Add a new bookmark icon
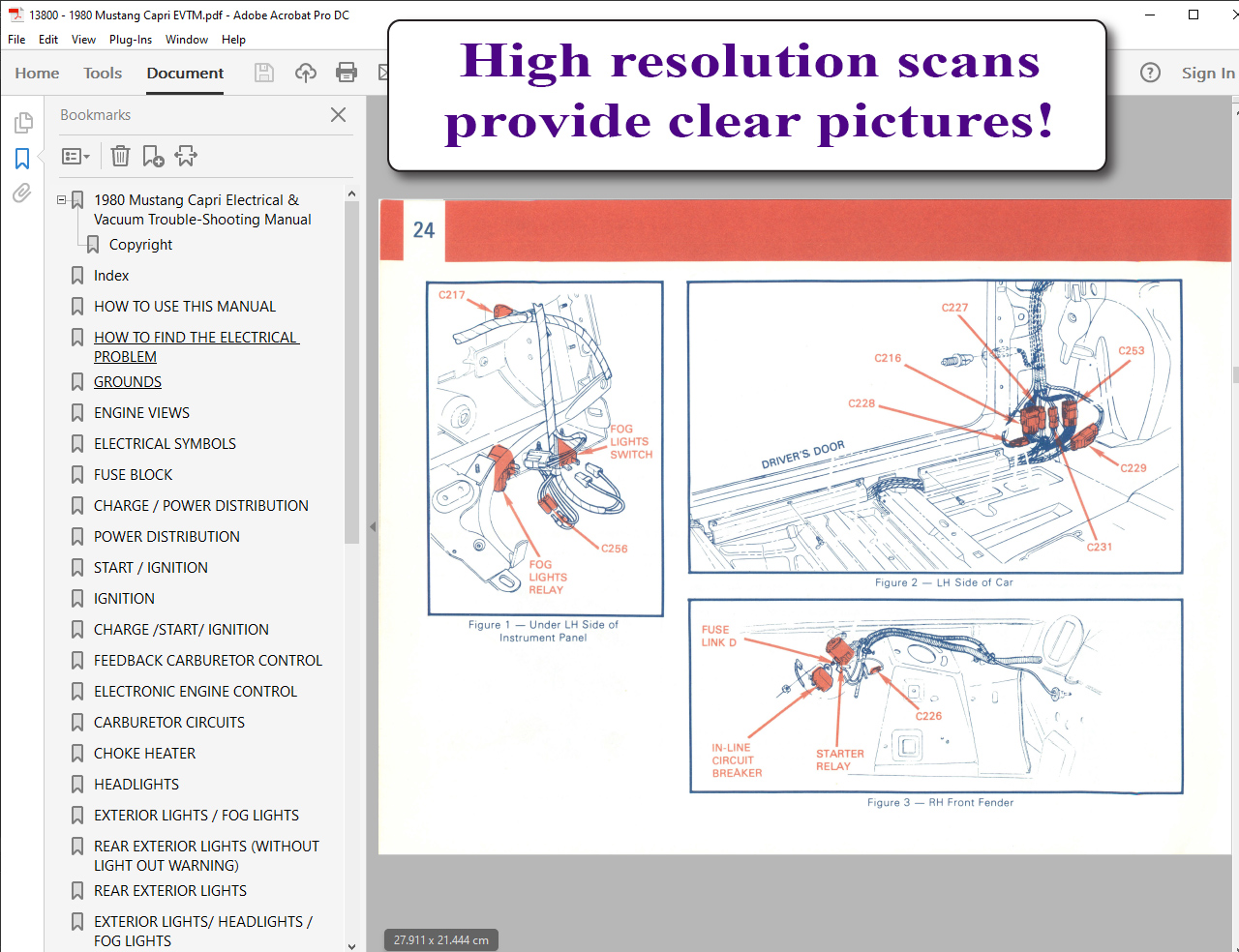Image resolution: width=1239 pixels, height=952 pixels. (153, 156)
